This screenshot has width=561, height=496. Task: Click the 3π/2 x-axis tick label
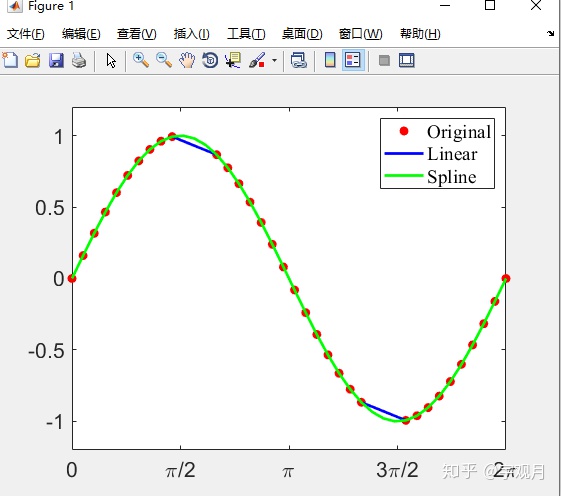click(397, 470)
